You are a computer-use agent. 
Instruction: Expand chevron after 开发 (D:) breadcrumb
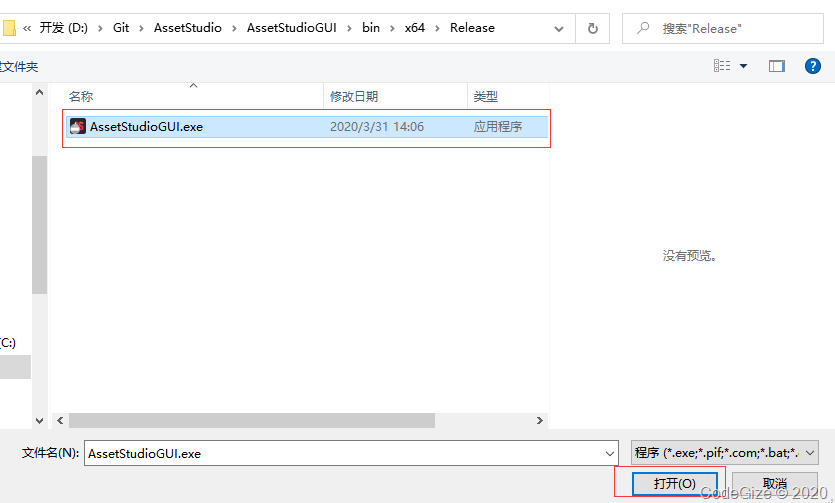pyautogui.click(x=100, y=28)
